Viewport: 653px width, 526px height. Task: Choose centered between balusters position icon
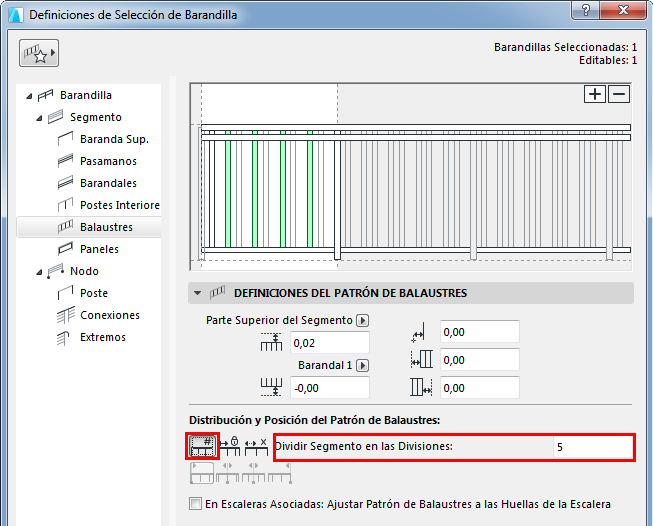253,473
